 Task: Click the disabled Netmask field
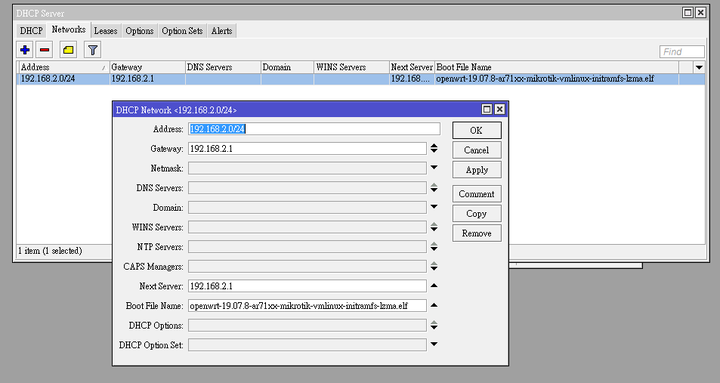click(x=307, y=169)
